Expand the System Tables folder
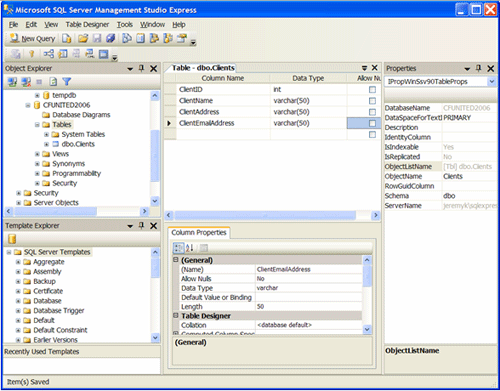Image resolution: width=500 pixels, height=391 pixels. pos(47,134)
